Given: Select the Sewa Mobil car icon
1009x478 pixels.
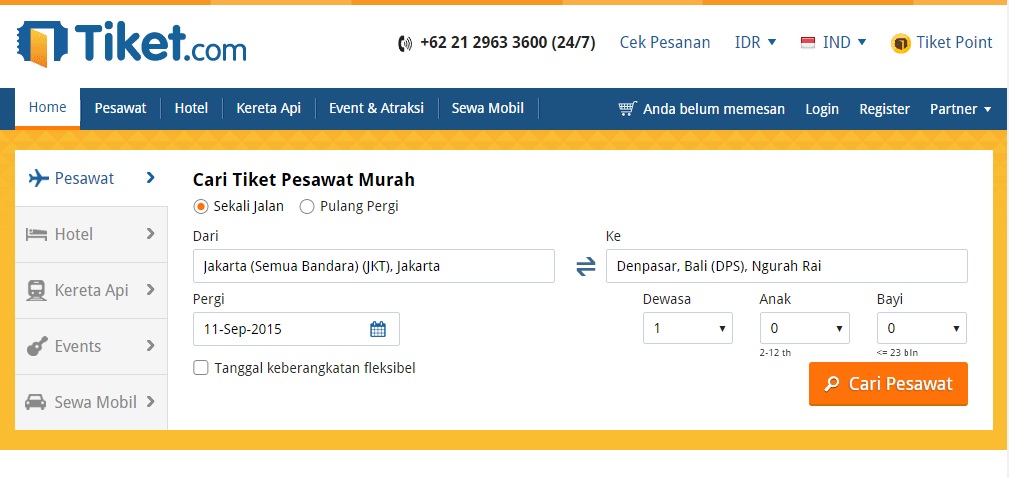Looking at the screenshot, I should (35, 402).
